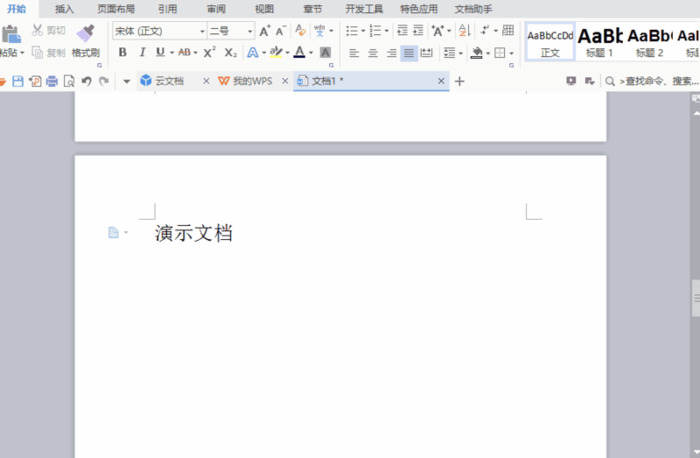Toggle bold formatting

[122, 53]
